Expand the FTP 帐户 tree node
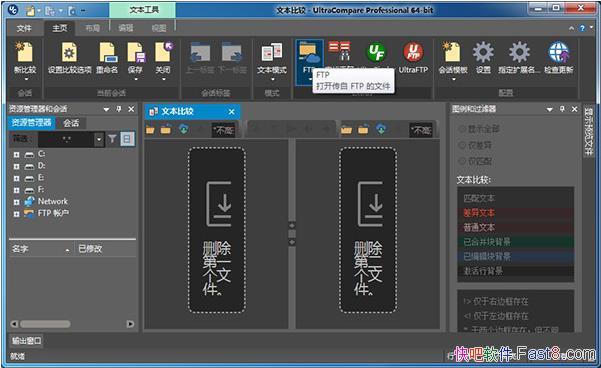The height and width of the screenshot is (368, 601). click(x=16, y=214)
